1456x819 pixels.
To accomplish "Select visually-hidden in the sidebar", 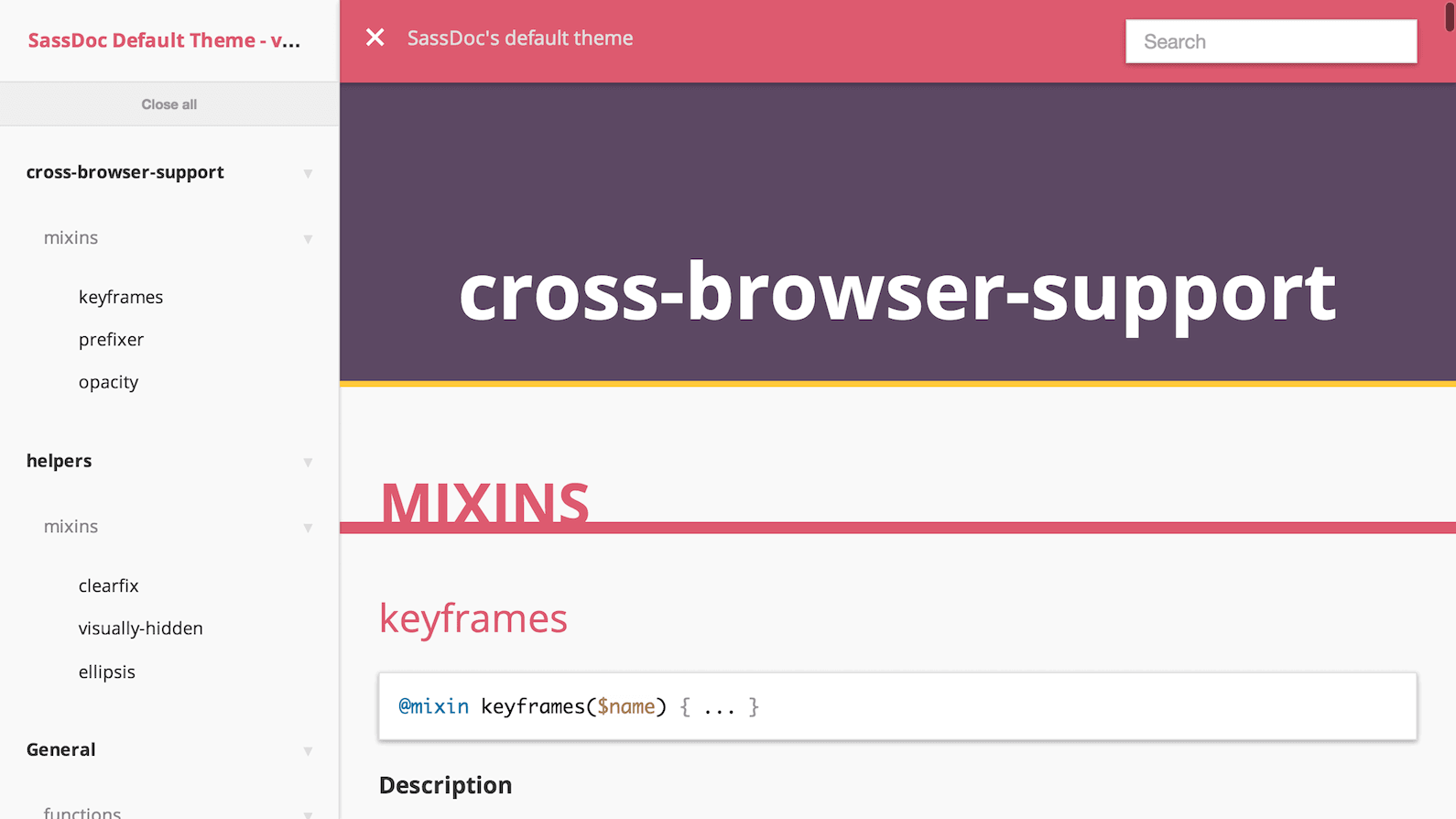I will [140, 628].
